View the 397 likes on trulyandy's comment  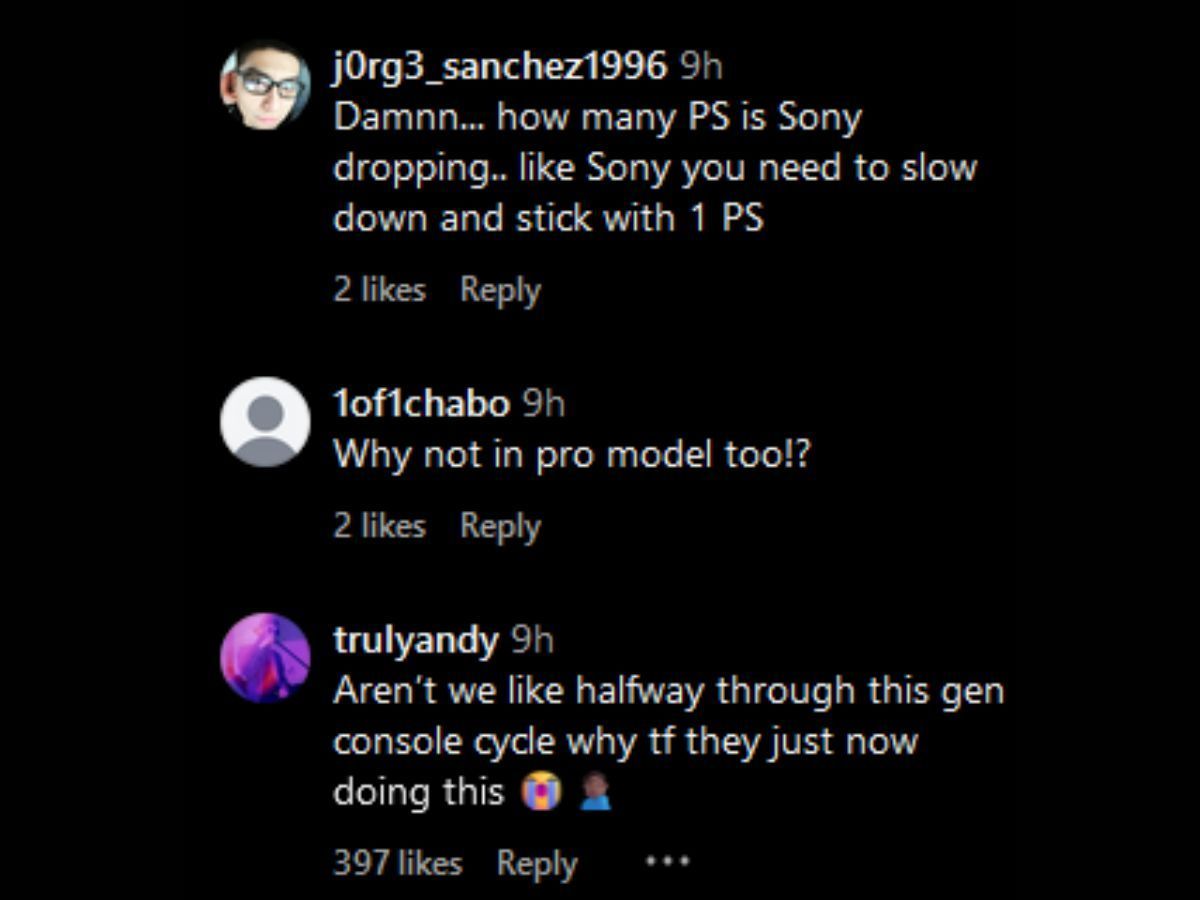397,863
